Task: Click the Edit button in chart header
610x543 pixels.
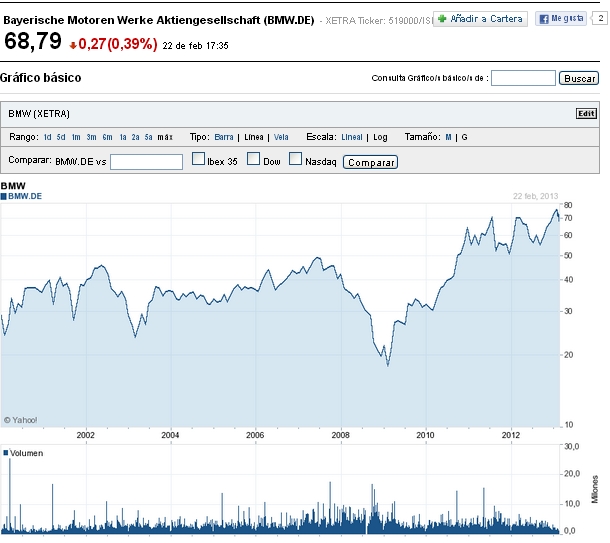Action: [x=586, y=114]
